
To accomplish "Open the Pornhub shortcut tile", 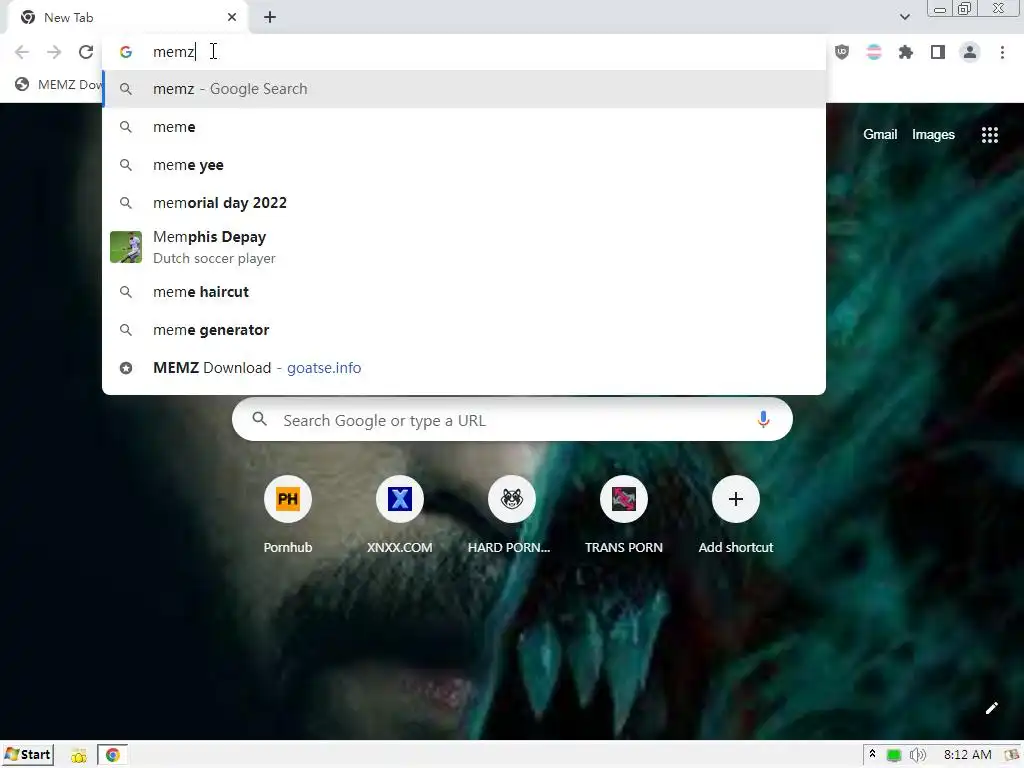I will (288, 515).
